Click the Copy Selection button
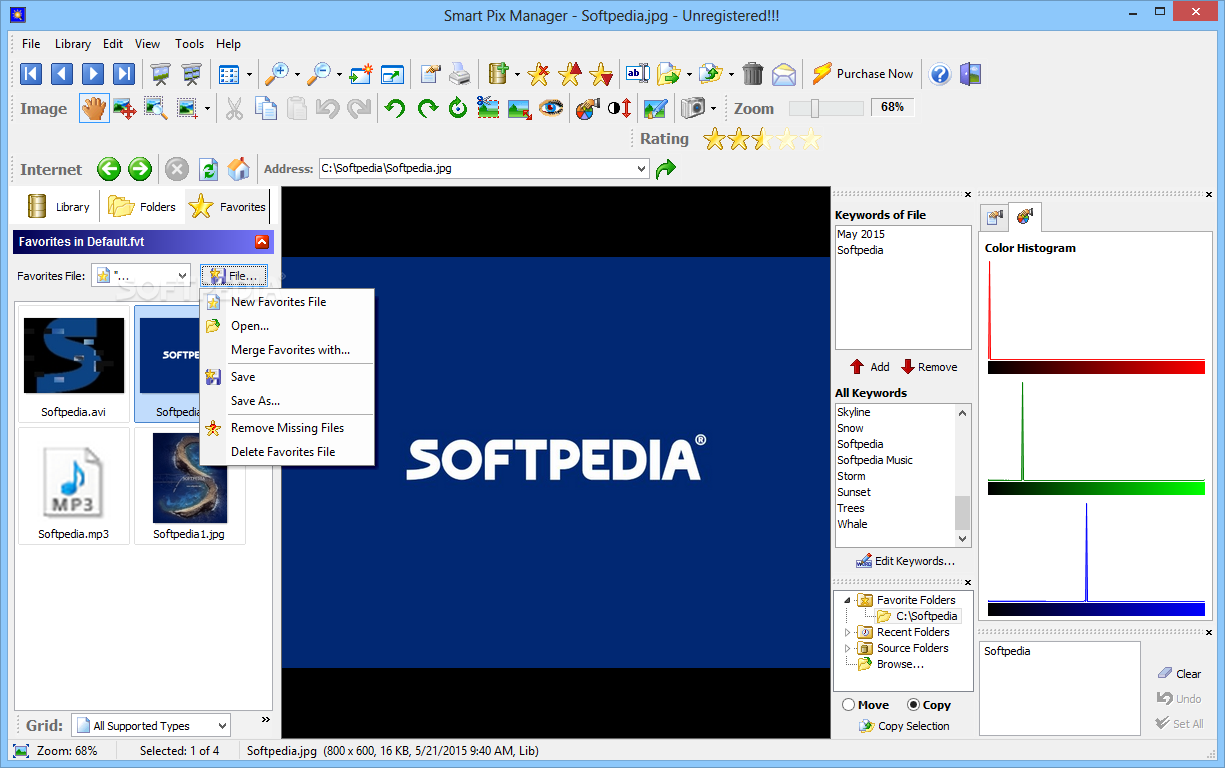Viewport: 1225px width, 768px height. [x=904, y=726]
